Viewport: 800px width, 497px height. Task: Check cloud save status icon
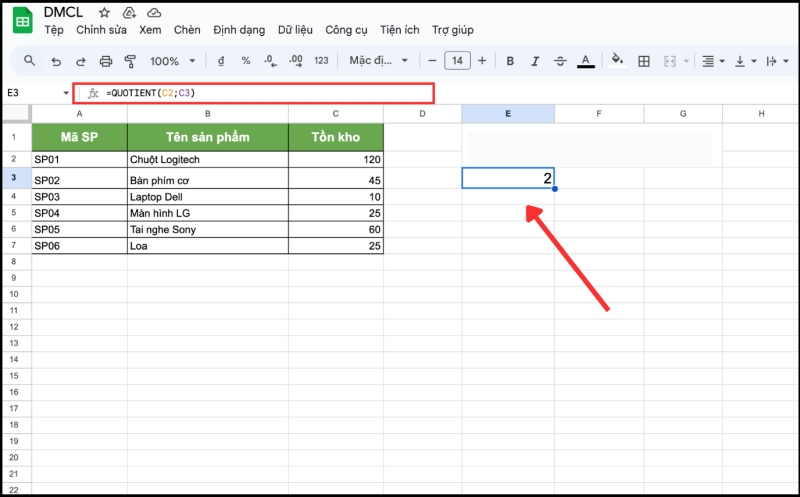pyautogui.click(x=153, y=13)
